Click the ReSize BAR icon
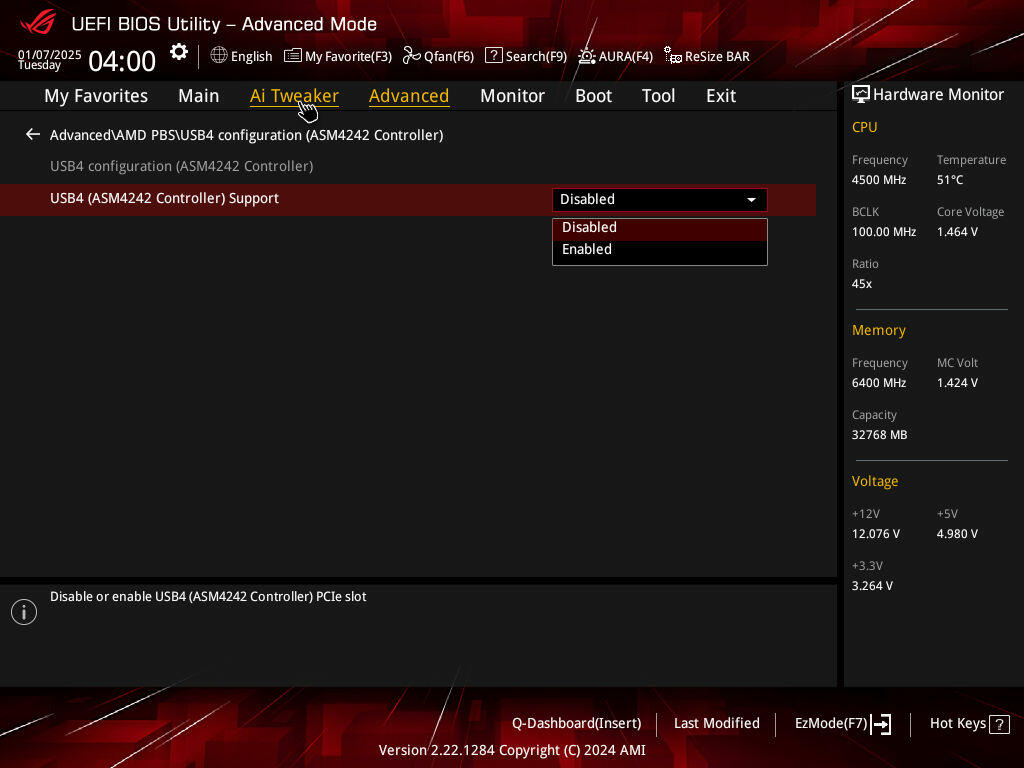The width and height of the screenshot is (1024, 768). click(x=673, y=56)
